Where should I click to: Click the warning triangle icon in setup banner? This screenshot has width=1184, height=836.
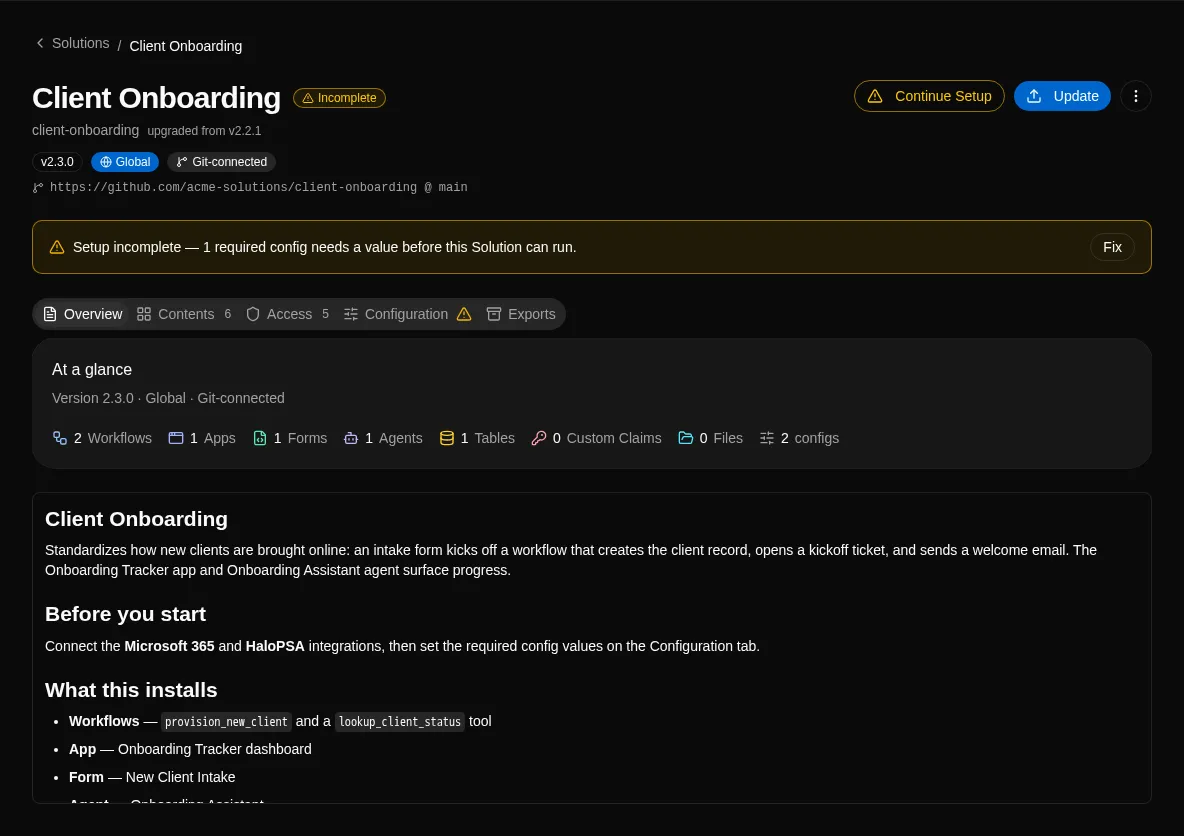coord(57,247)
